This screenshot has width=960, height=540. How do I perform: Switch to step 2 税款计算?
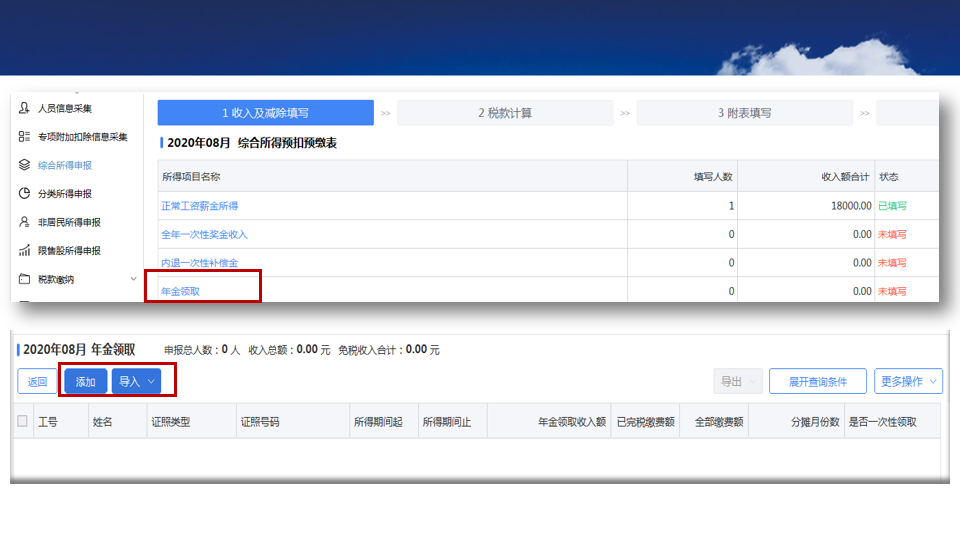505,113
